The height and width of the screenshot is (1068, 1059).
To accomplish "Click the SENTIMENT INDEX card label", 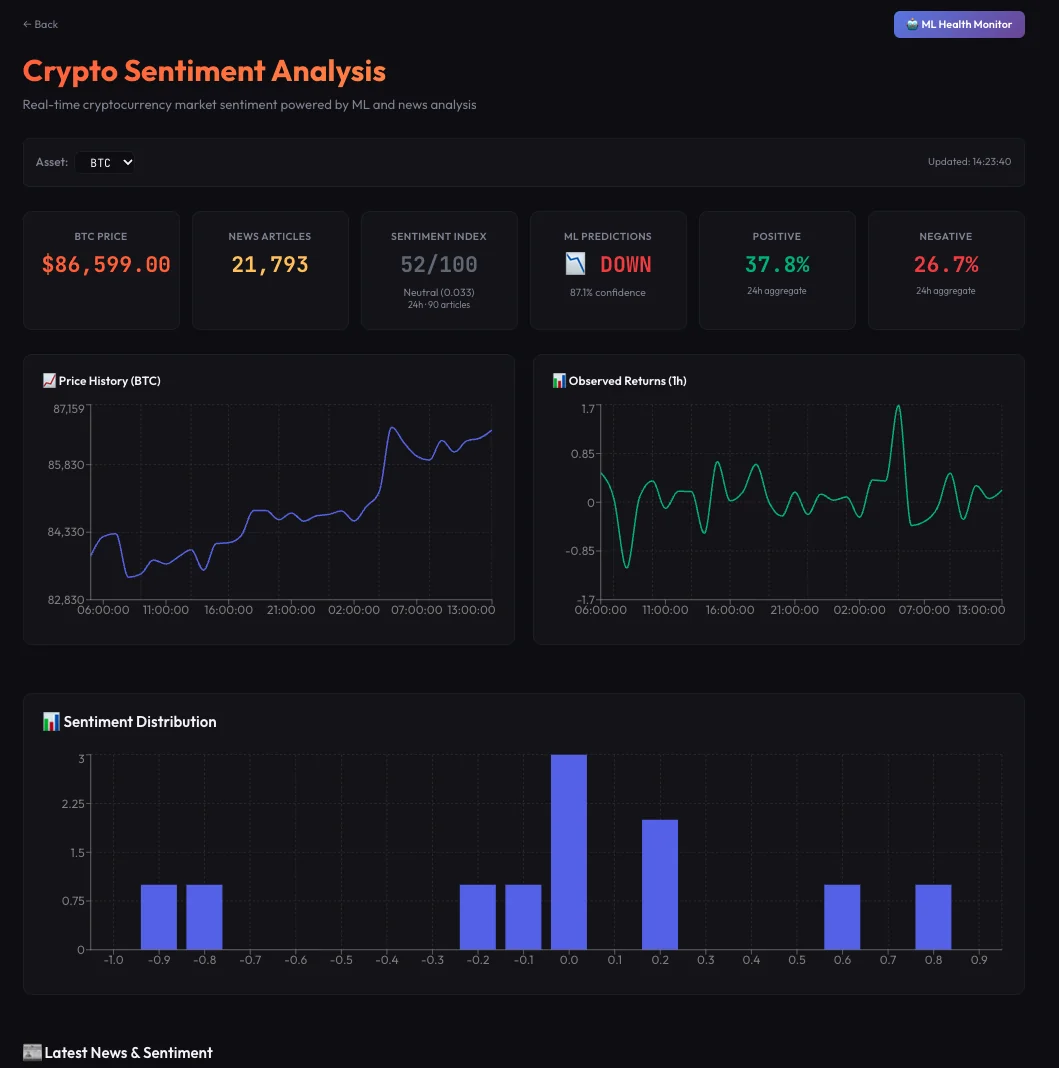I will (439, 236).
